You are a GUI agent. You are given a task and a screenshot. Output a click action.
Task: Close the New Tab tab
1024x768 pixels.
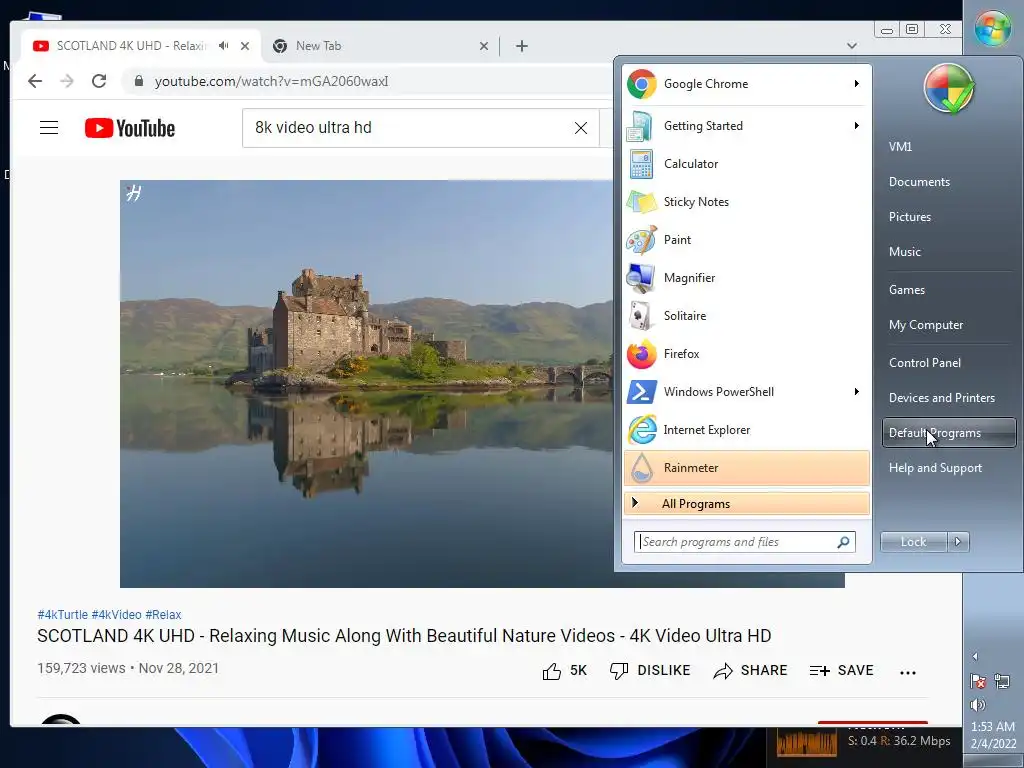(484, 46)
